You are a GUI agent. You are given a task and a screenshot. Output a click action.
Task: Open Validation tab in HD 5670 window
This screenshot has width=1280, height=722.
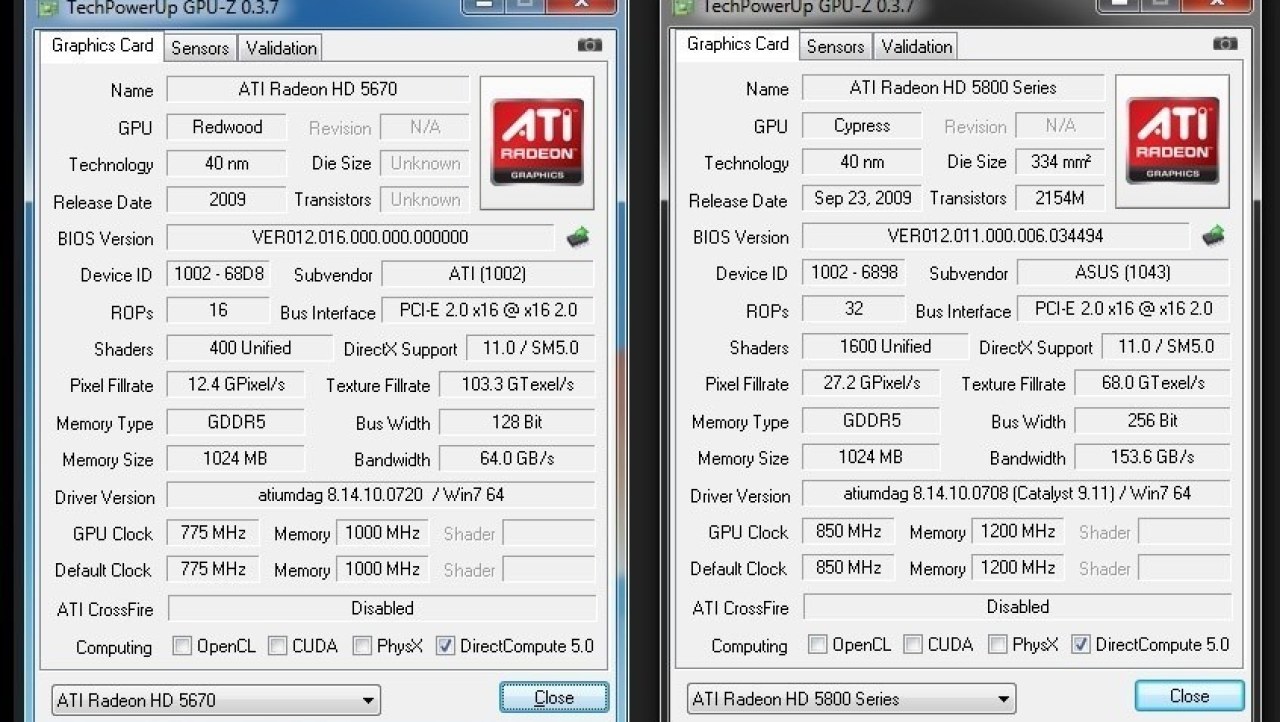tap(281, 48)
